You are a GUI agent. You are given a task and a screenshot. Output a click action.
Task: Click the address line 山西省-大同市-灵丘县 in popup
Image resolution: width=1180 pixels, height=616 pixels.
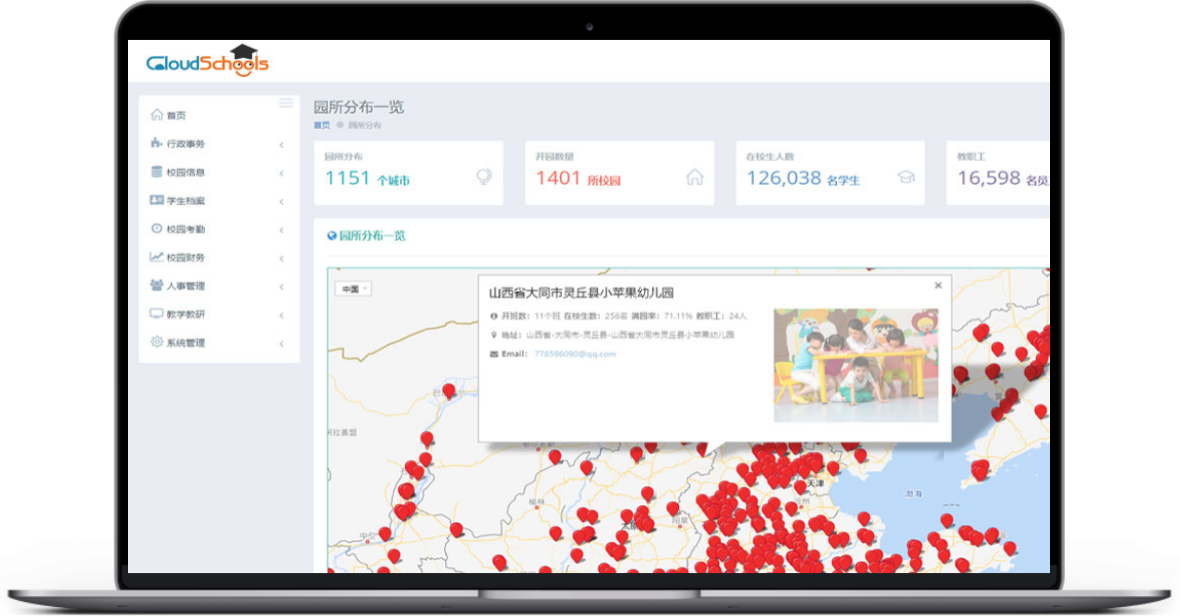(629, 335)
